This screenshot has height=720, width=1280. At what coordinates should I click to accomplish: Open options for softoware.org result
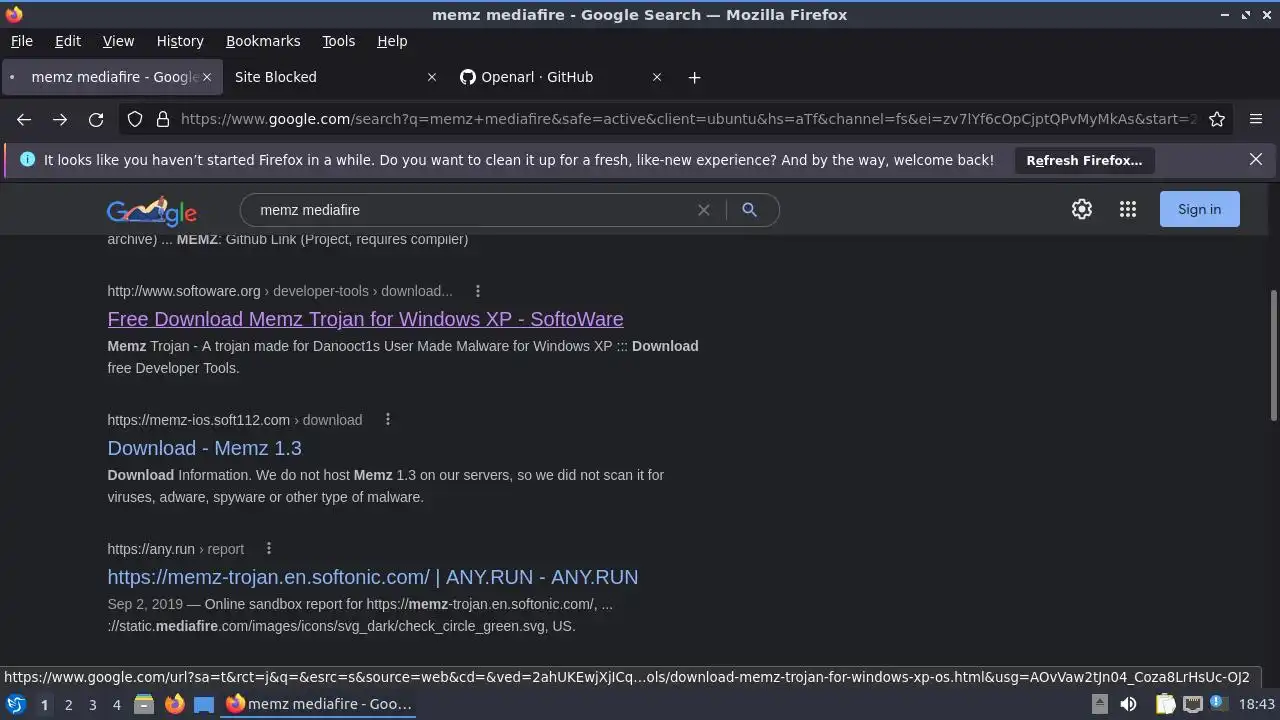coord(478,291)
